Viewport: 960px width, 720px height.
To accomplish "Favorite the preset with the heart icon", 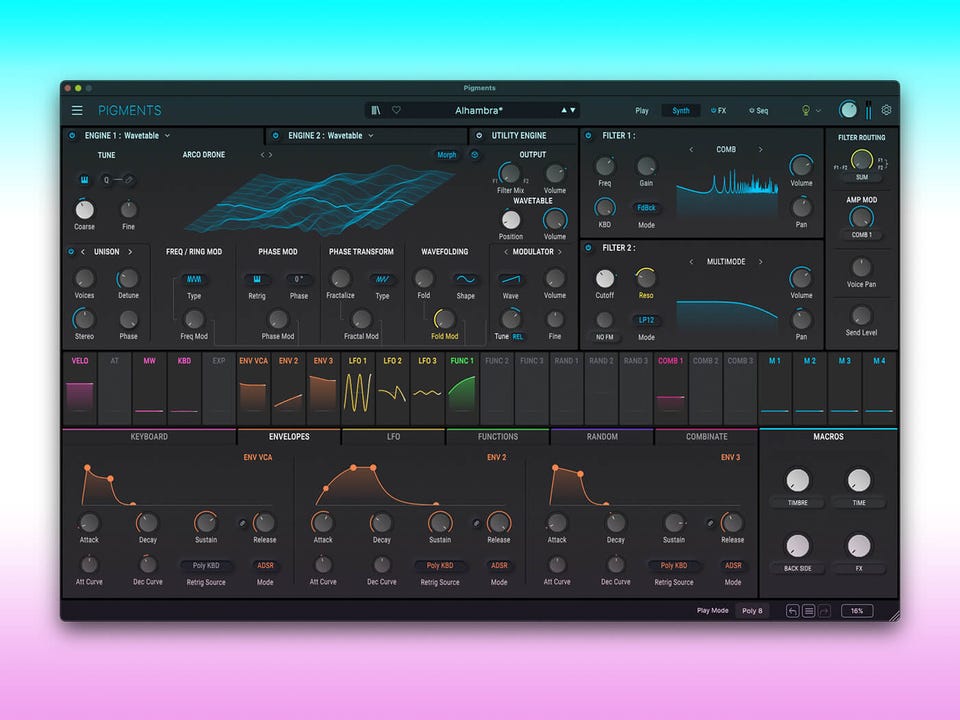I will [396, 110].
